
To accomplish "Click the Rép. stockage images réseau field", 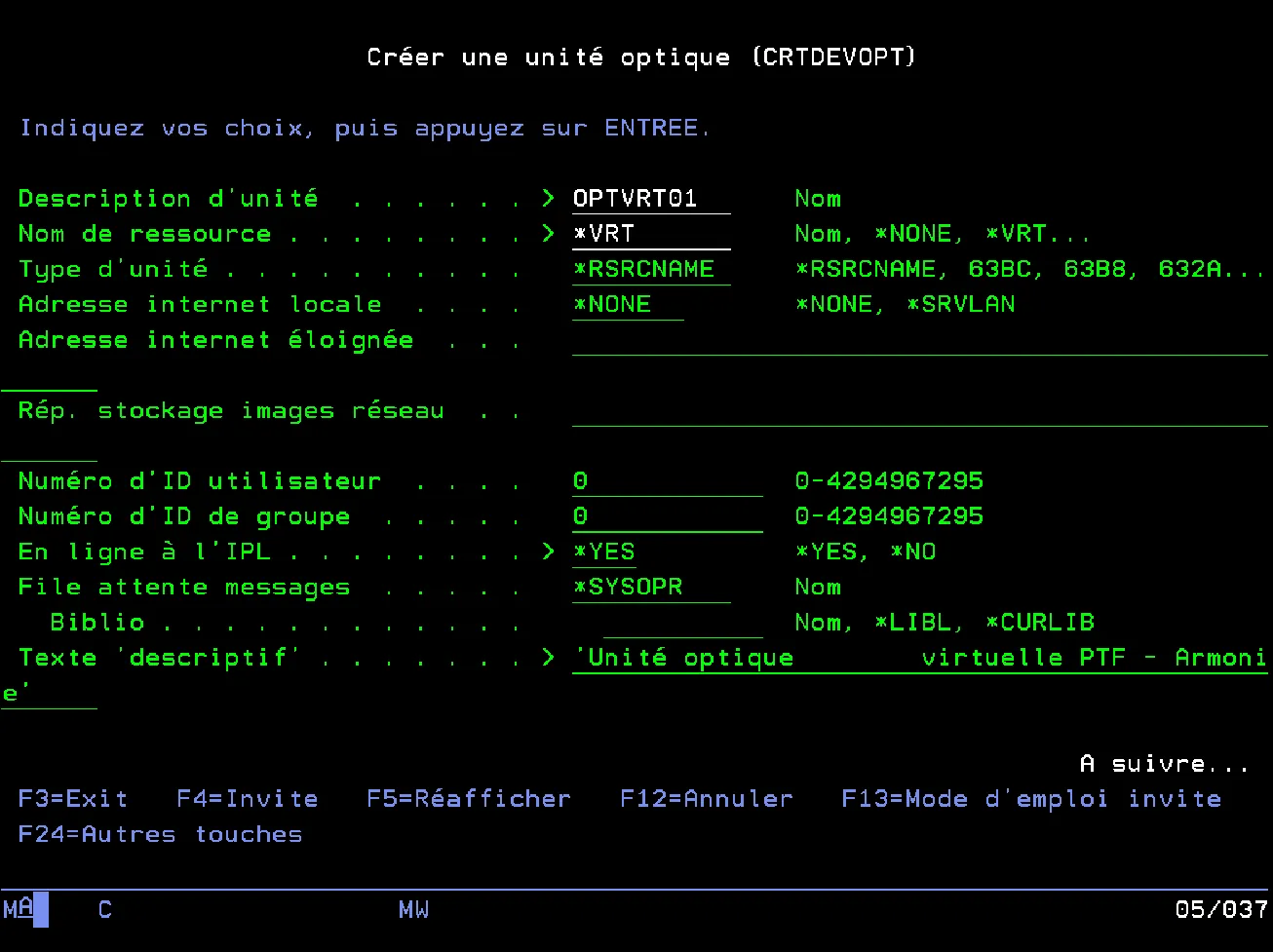I will [x=919, y=411].
